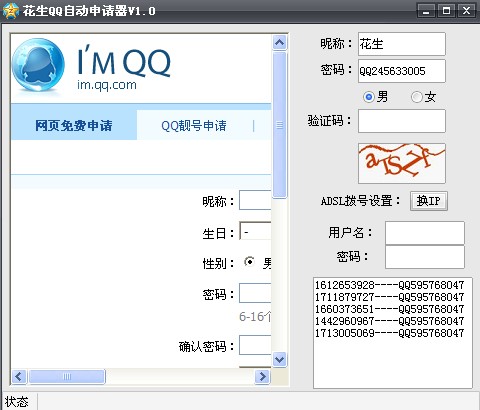Select the 性别 男 radio in web form
This screenshot has height=410, width=480.
[249, 262]
